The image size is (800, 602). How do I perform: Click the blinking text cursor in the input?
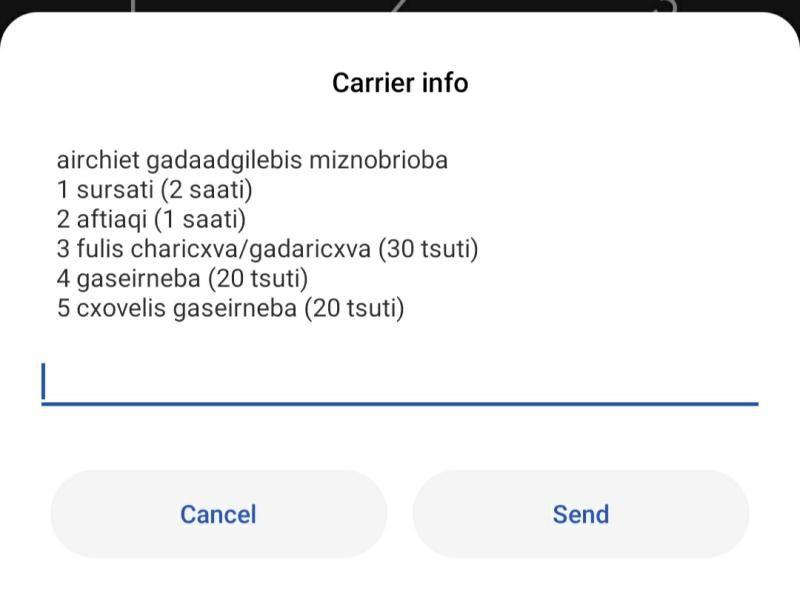pyautogui.click(x=43, y=381)
